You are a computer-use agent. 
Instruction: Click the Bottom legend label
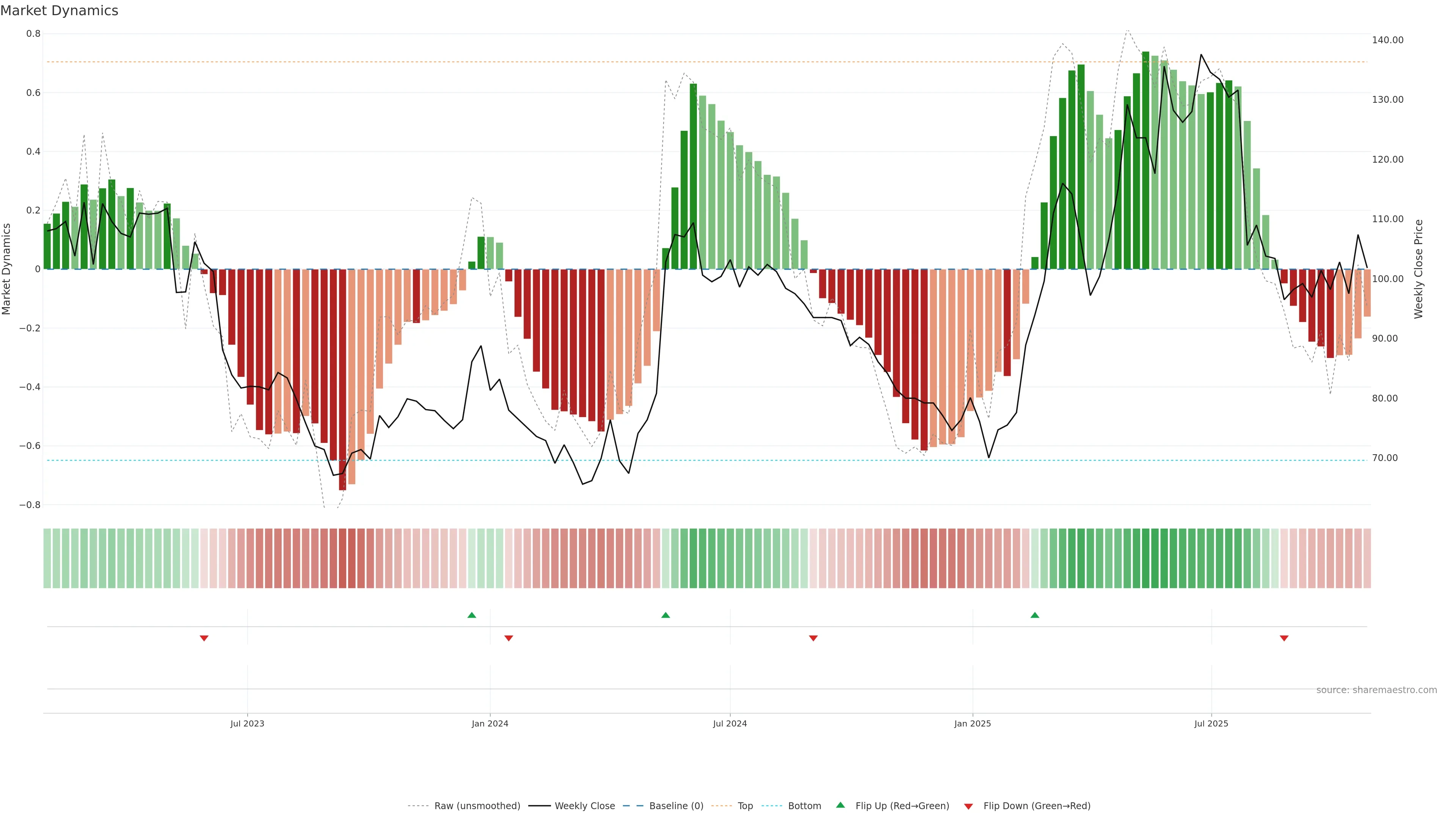(x=804, y=806)
